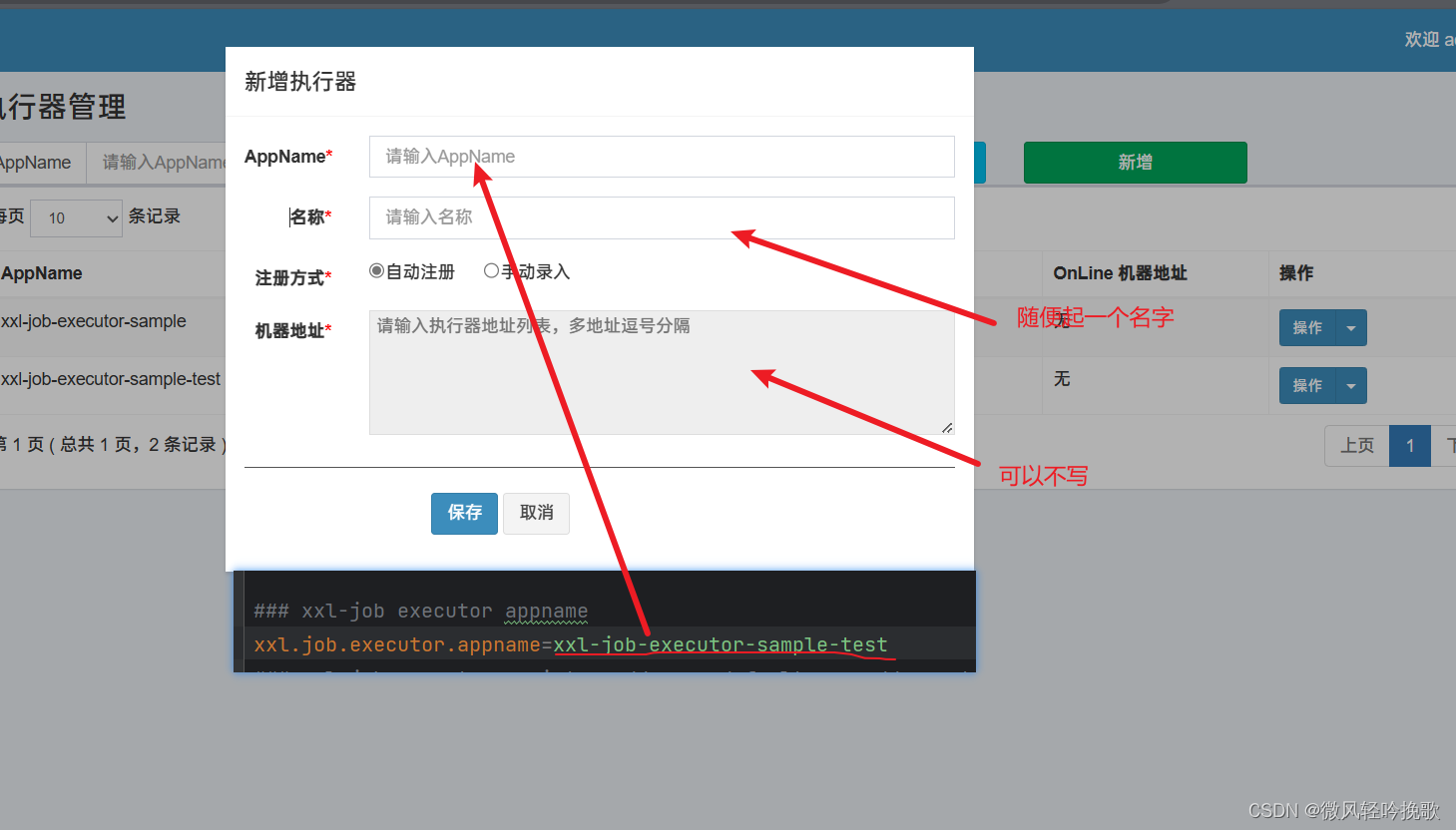Click 操作 button for xxl-job-executor-sample-test row
1456x830 pixels.
point(1307,385)
